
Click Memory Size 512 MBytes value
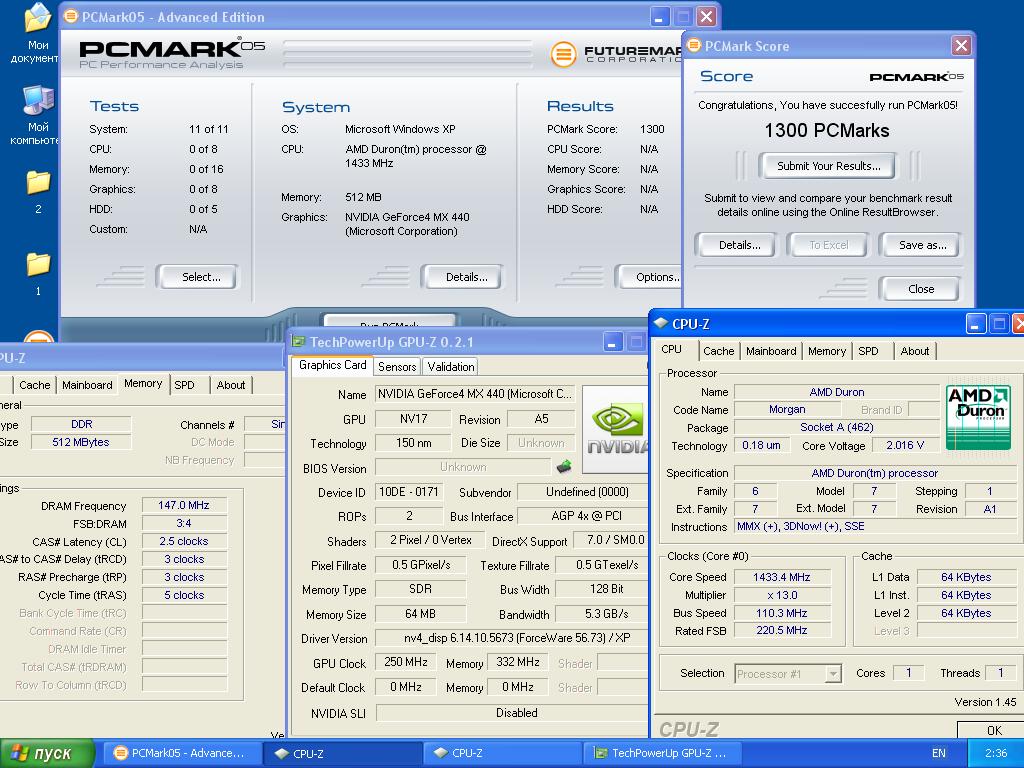pos(81,442)
